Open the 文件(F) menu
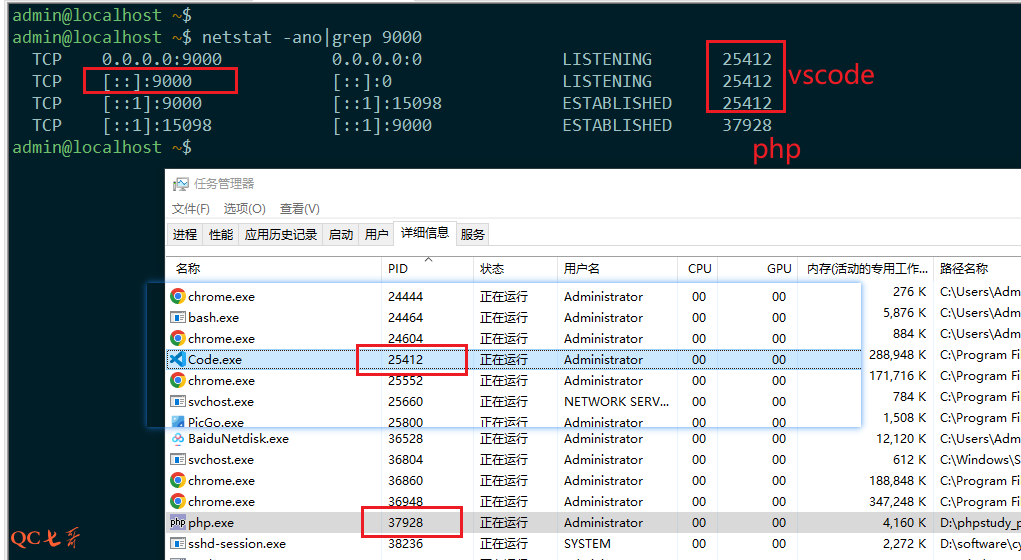The height and width of the screenshot is (560, 1021). [190, 209]
